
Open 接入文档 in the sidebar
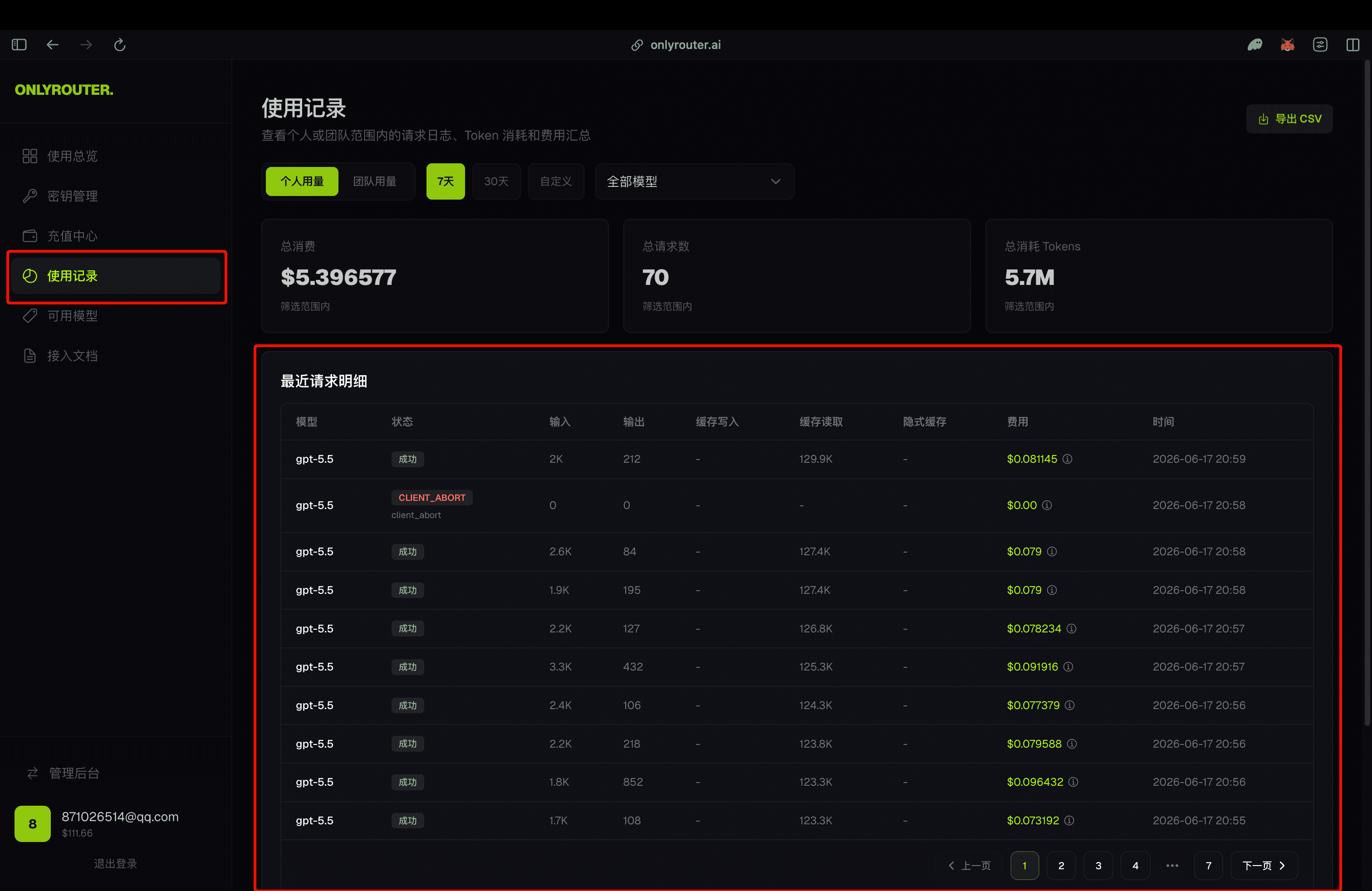pos(115,356)
